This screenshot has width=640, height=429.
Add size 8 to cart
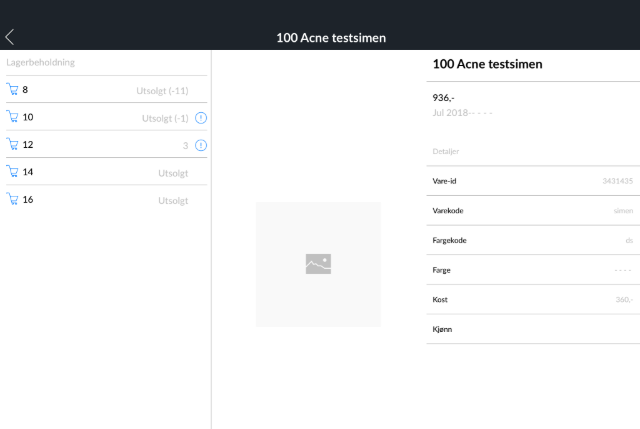(12, 89)
